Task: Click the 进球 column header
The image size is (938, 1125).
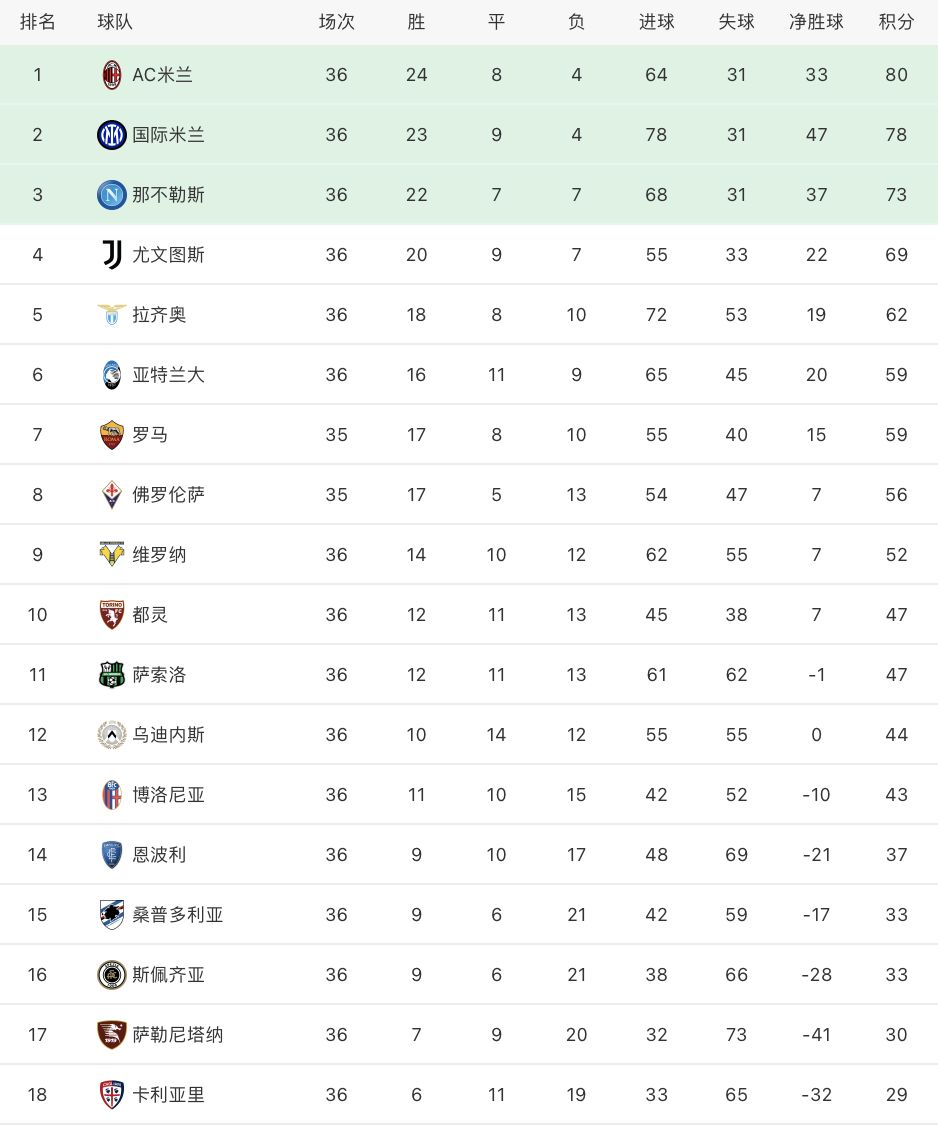Action: coord(657,22)
